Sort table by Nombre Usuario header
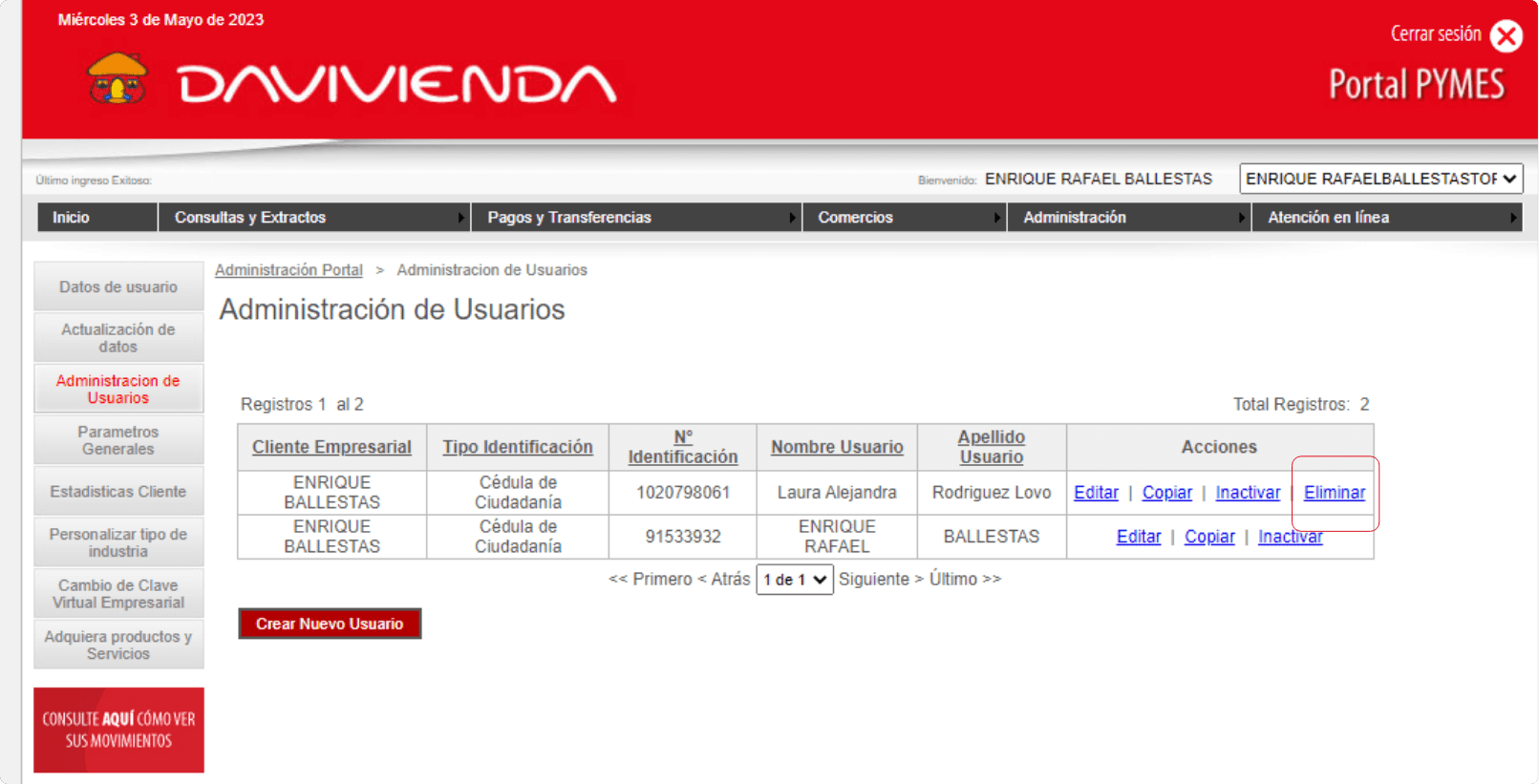This screenshot has width=1539, height=784. tap(837, 447)
